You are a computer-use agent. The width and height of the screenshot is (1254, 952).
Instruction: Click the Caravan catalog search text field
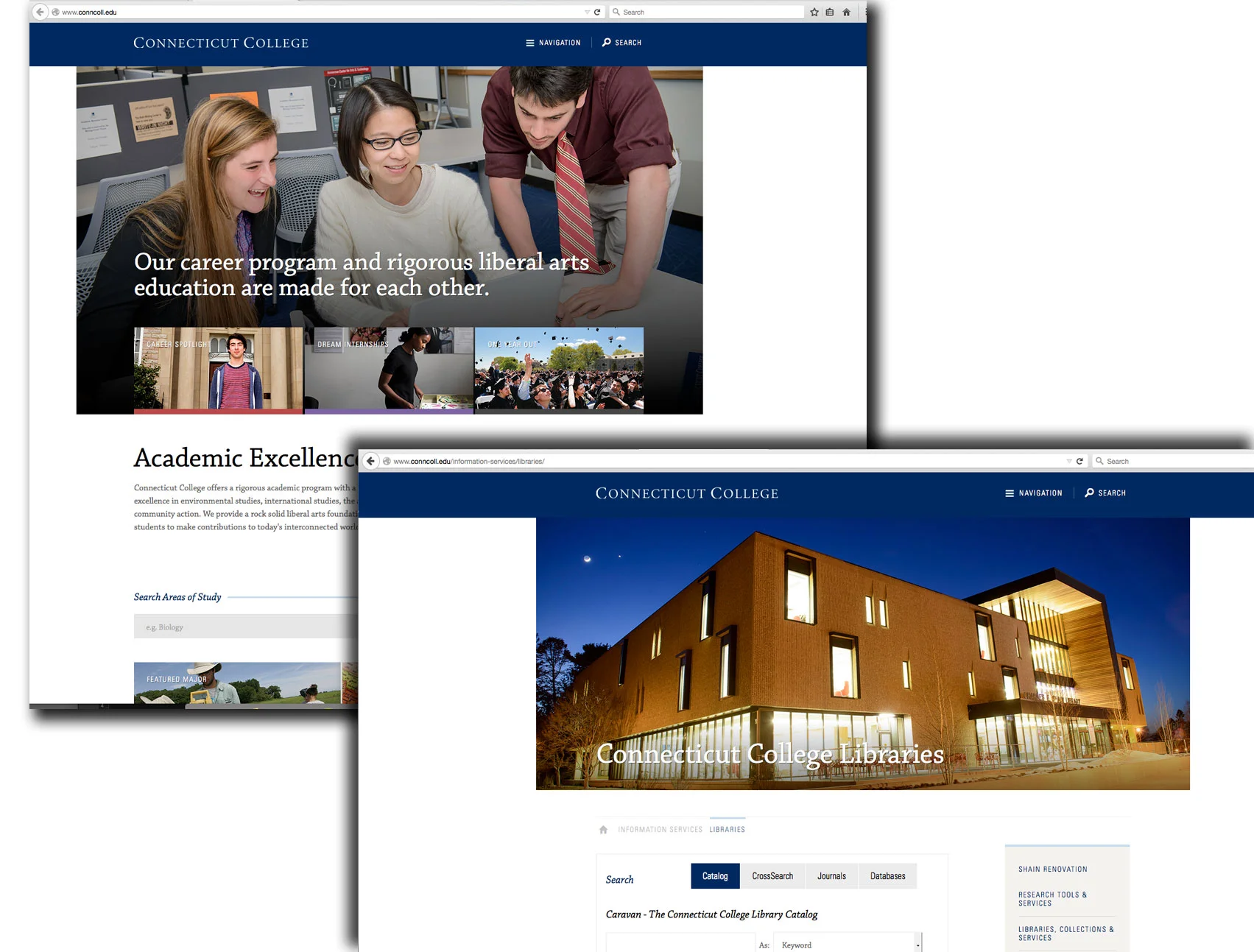click(x=680, y=943)
